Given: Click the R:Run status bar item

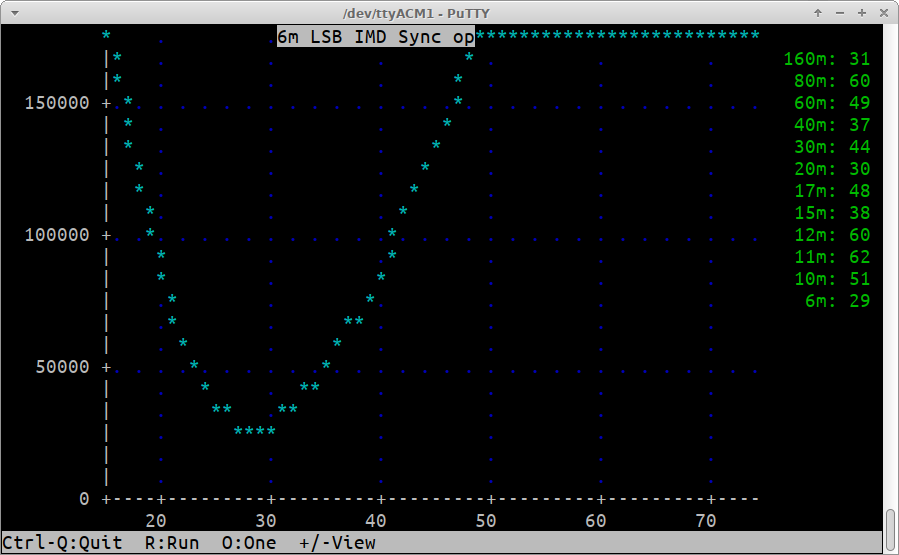Looking at the screenshot, I should [x=172, y=543].
